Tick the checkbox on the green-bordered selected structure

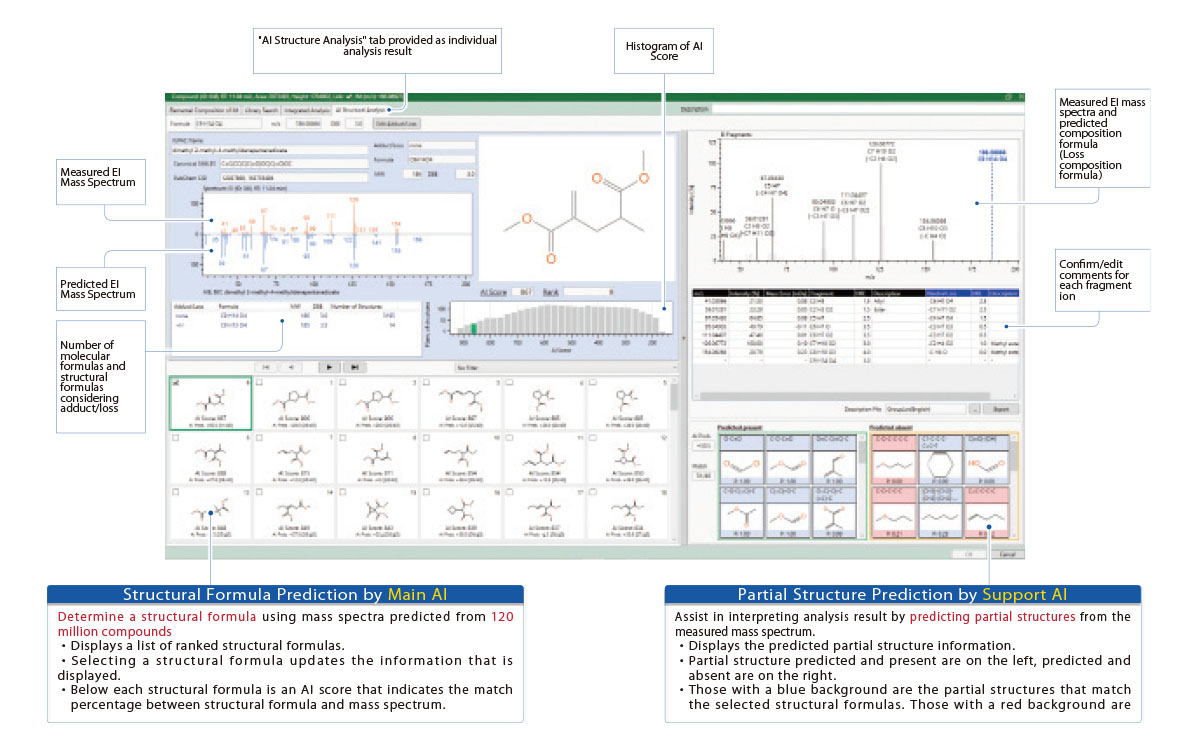[176, 383]
